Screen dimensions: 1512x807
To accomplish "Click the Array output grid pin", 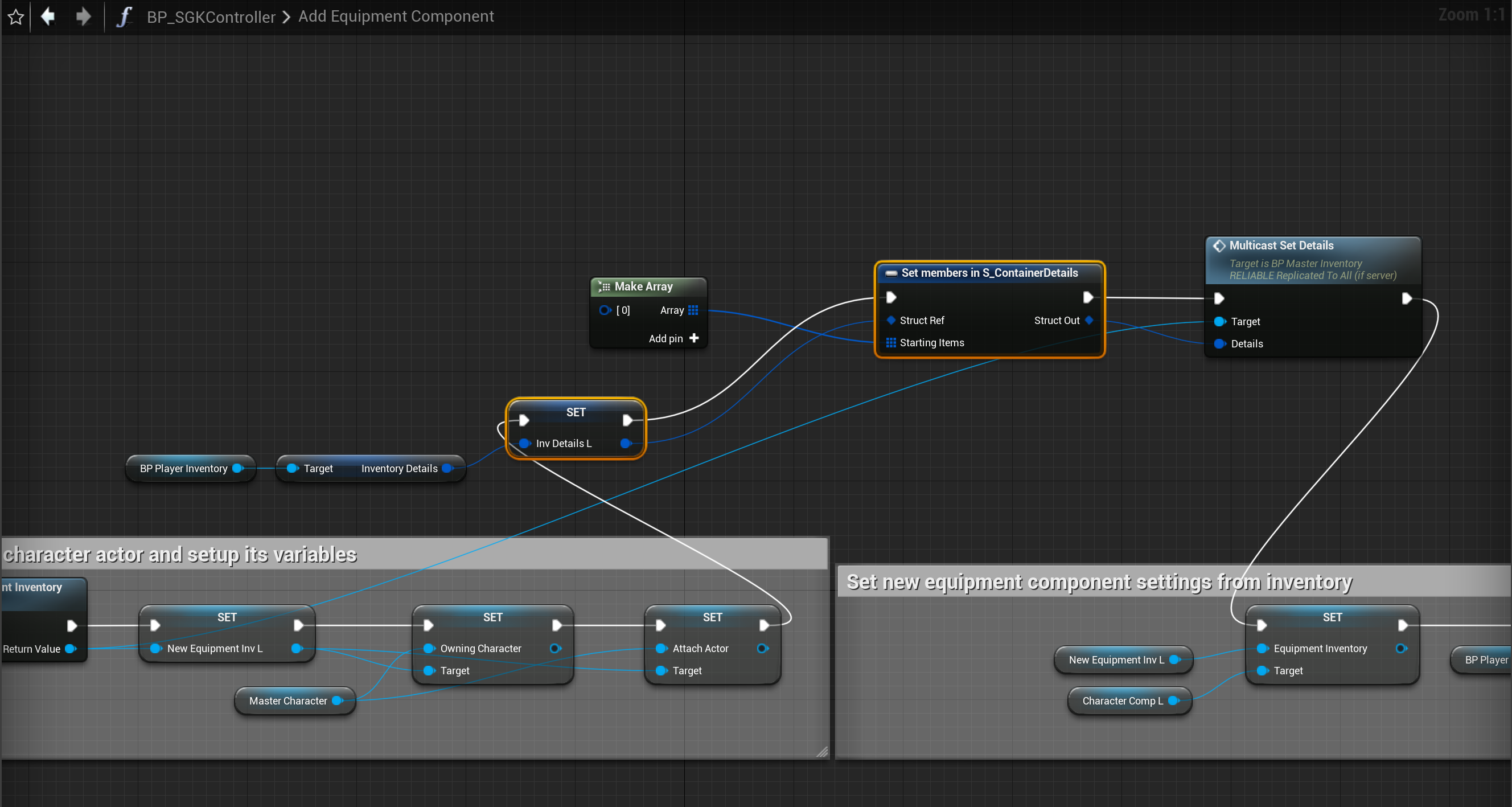I will 693,310.
